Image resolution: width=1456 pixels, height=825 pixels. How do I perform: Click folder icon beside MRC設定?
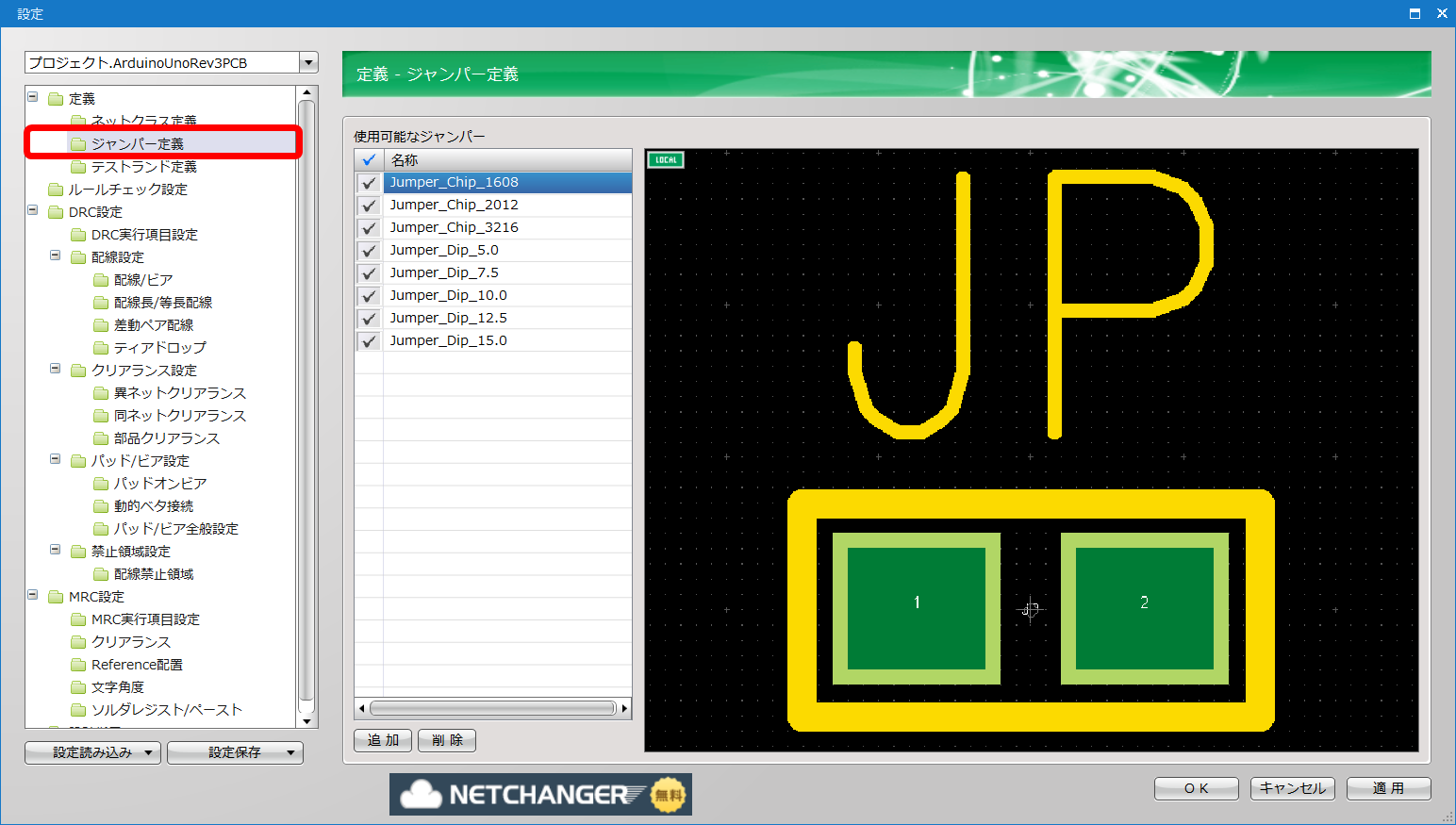tap(56, 597)
